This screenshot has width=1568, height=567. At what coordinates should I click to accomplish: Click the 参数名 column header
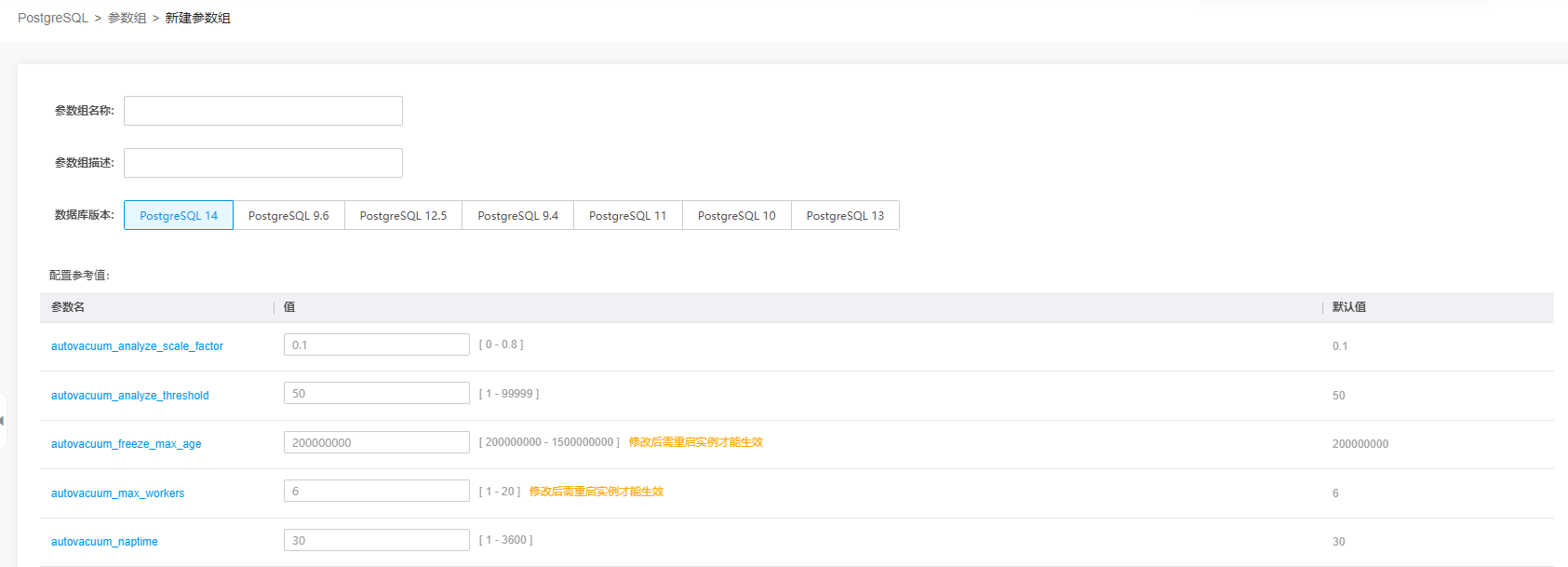(68, 307)
